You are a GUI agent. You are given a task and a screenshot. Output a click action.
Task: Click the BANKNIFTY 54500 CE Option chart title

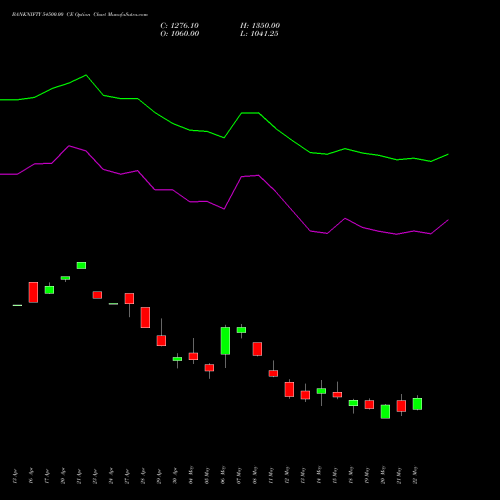click(80, 15)
